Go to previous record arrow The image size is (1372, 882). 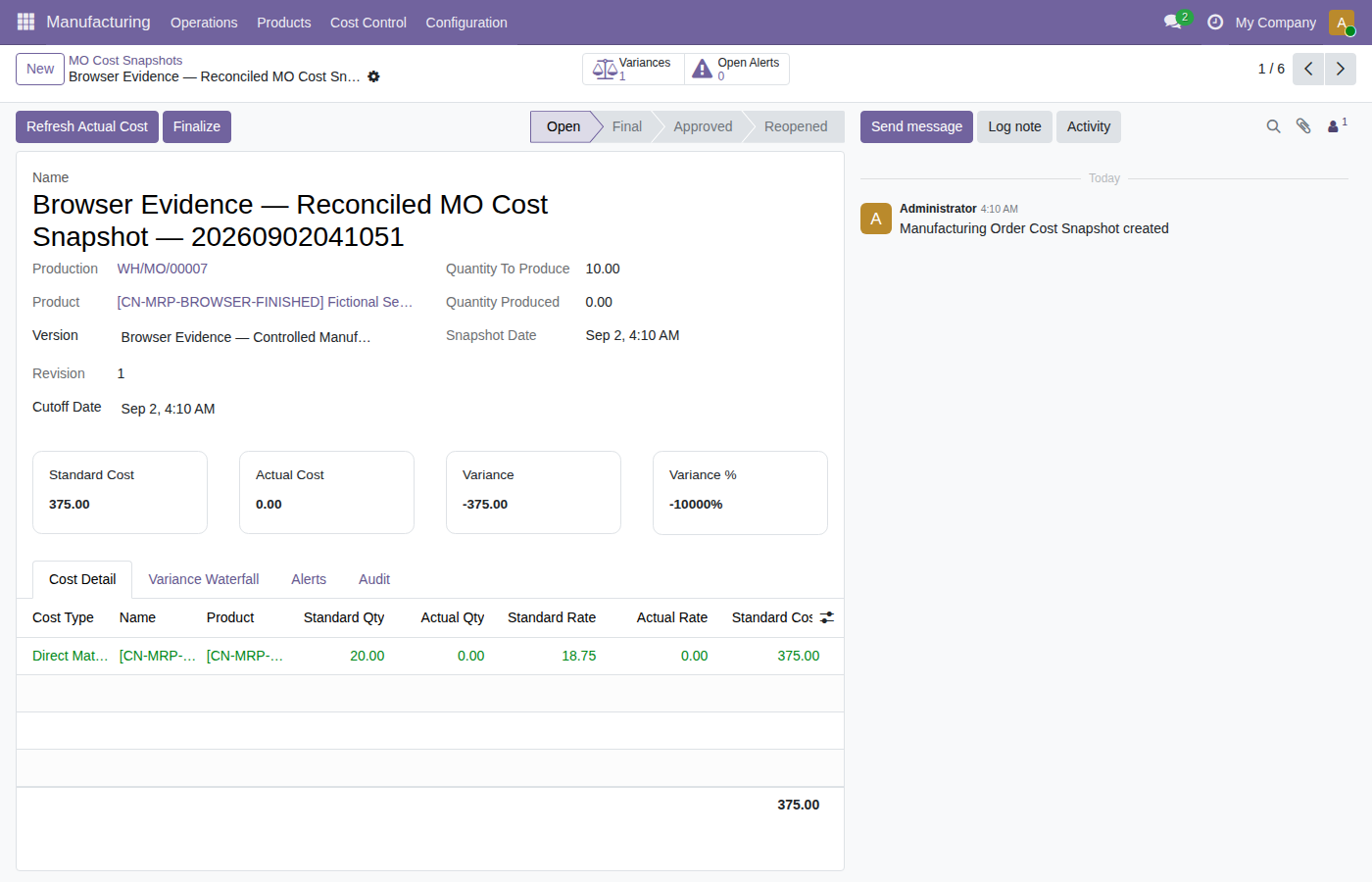coord(1308,69)
